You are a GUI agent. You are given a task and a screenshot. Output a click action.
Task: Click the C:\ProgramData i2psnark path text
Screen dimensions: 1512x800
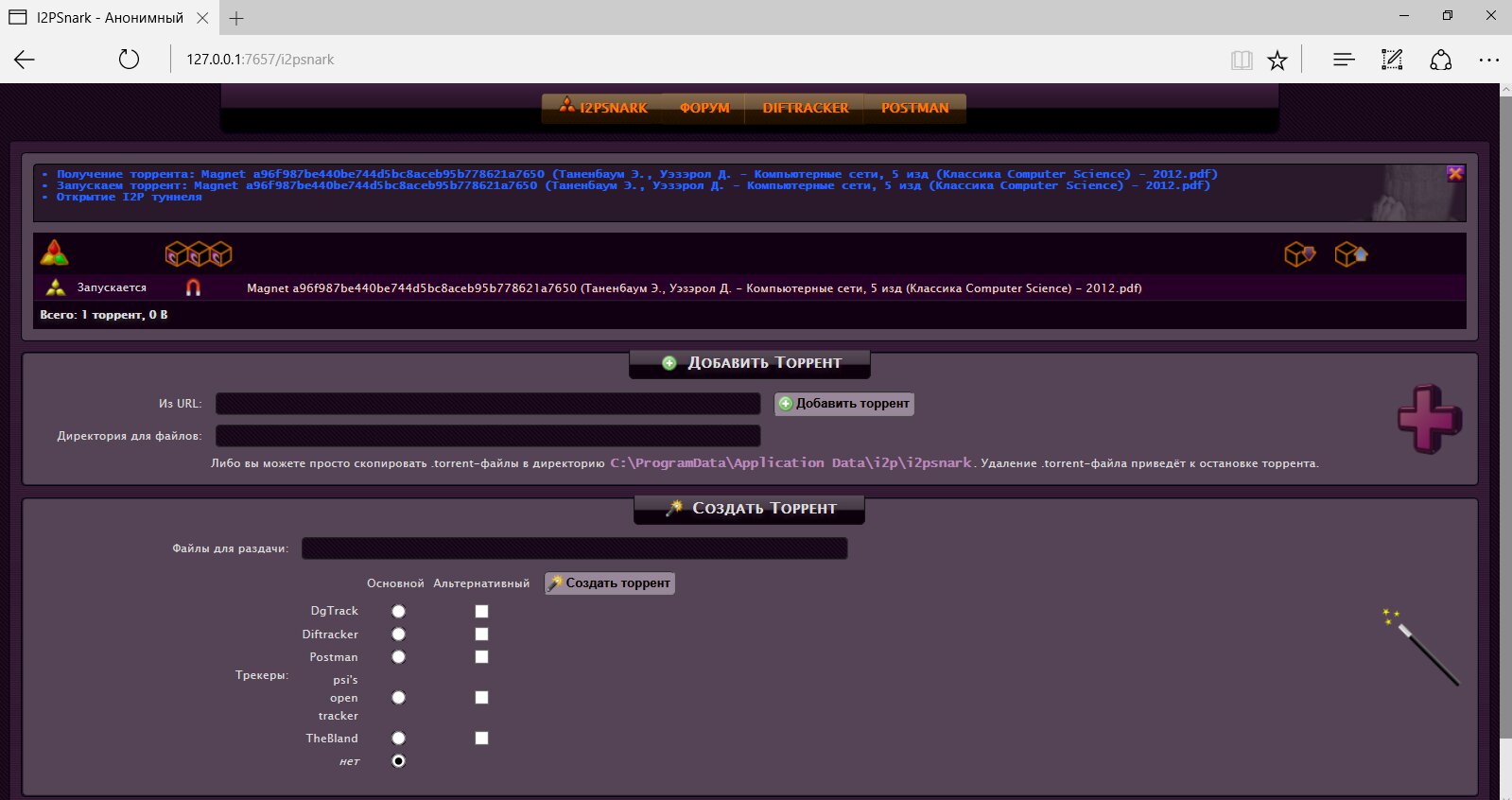(791, 462)
